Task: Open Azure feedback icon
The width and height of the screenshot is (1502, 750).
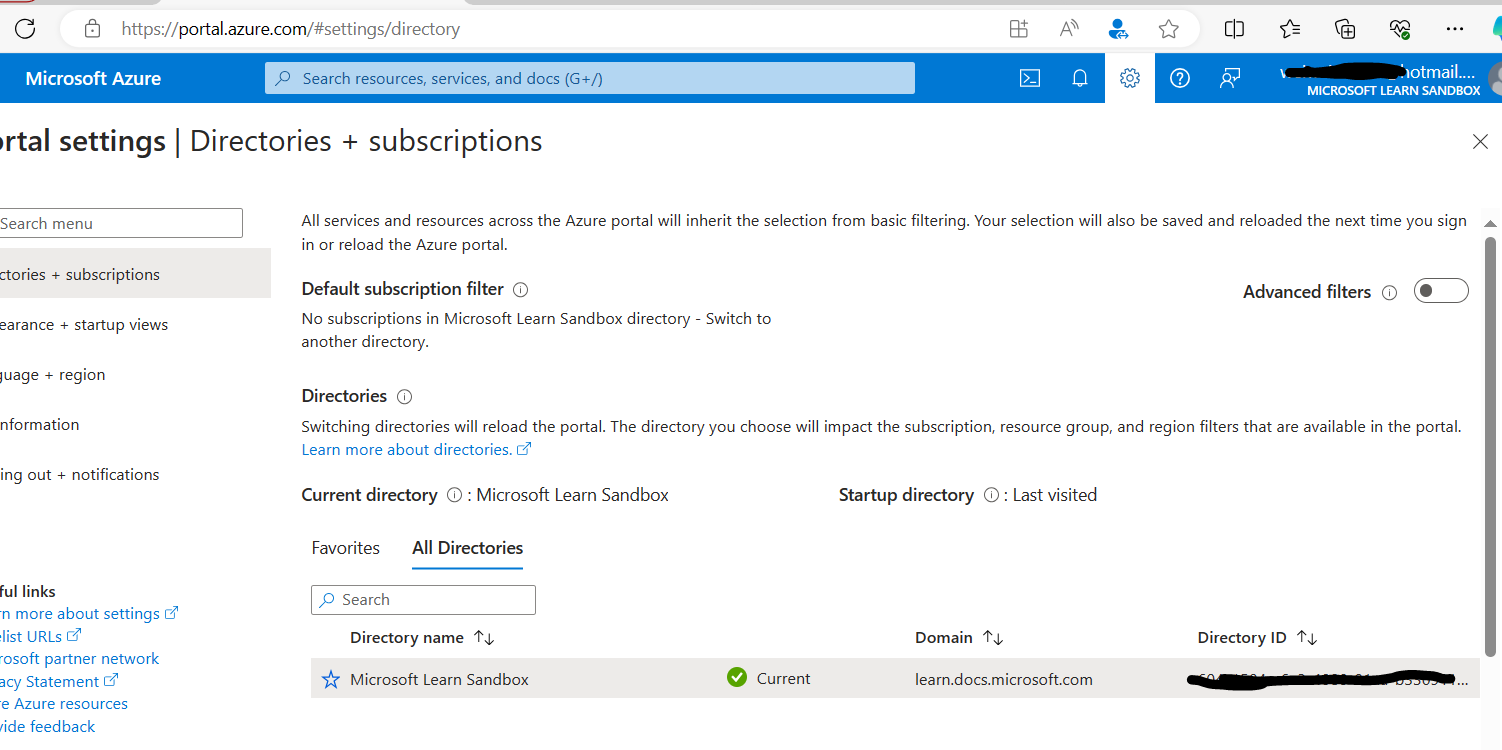Action: pos(1230,78)
